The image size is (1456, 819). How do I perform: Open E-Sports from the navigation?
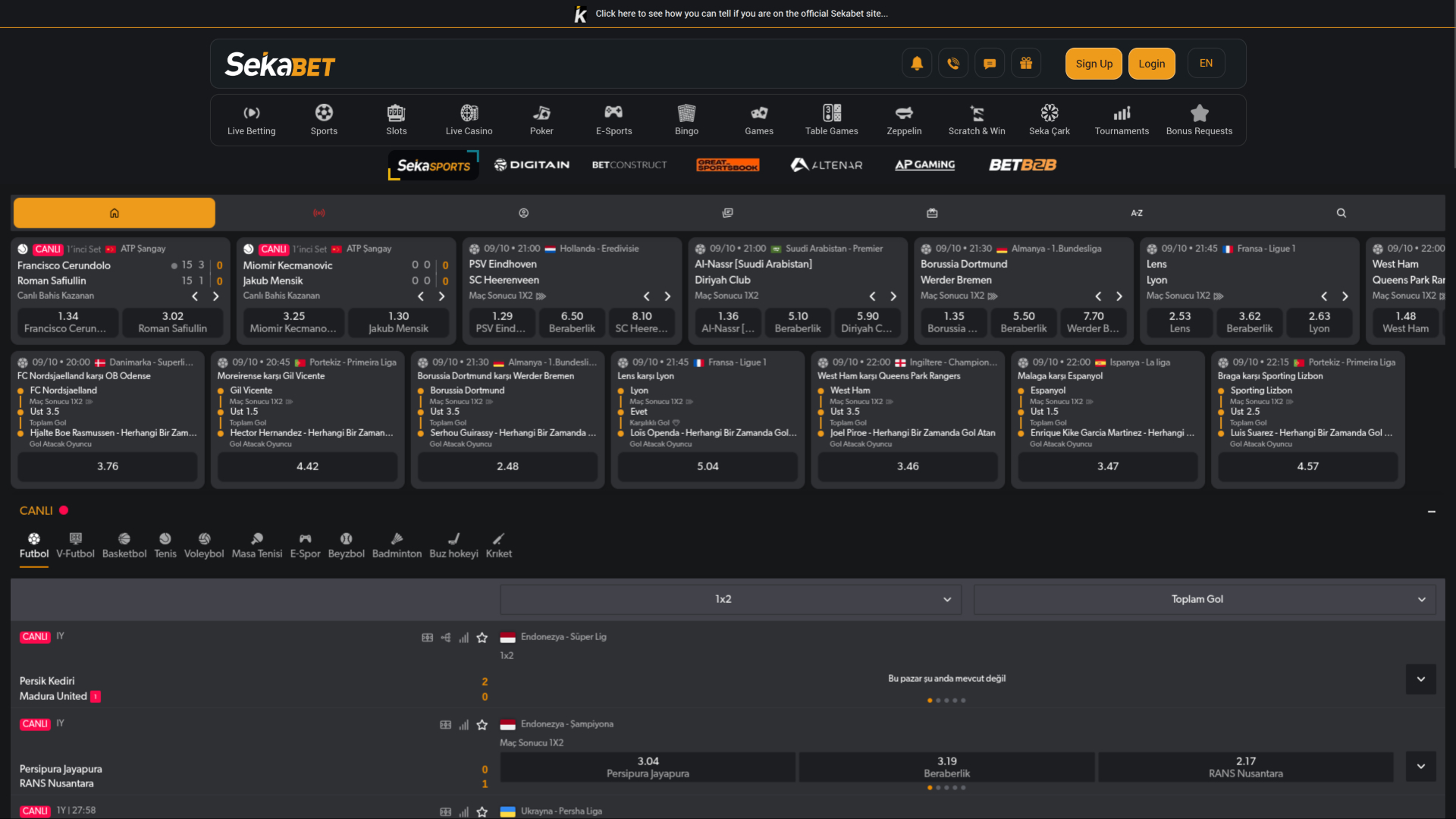click(614, 121)
